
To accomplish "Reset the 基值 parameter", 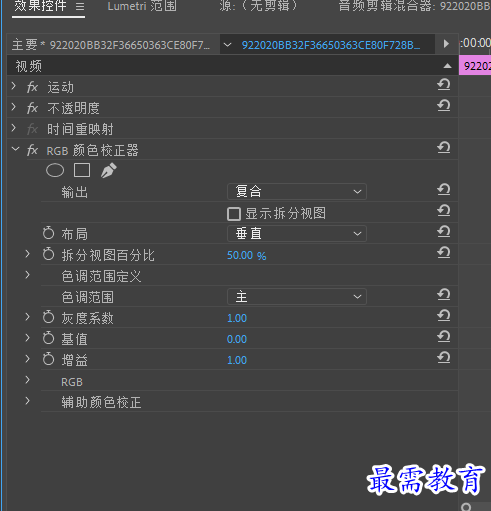I will click(x=444, y=337).
